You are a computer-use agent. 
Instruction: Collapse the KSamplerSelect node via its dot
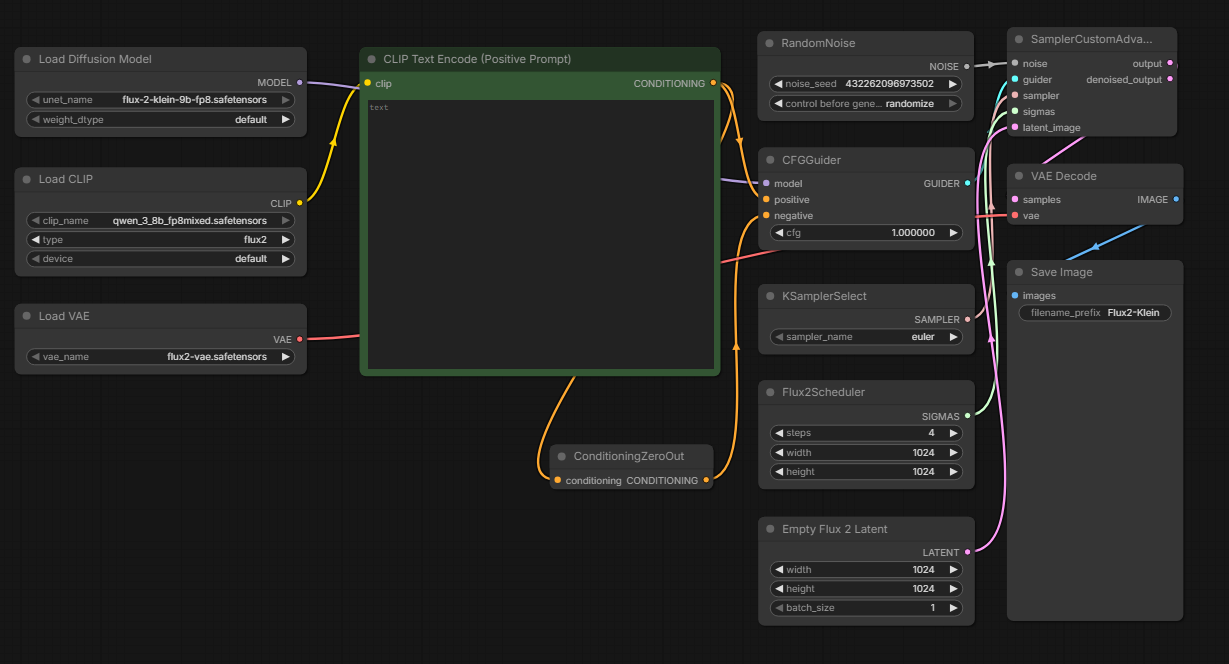point(770,297)
